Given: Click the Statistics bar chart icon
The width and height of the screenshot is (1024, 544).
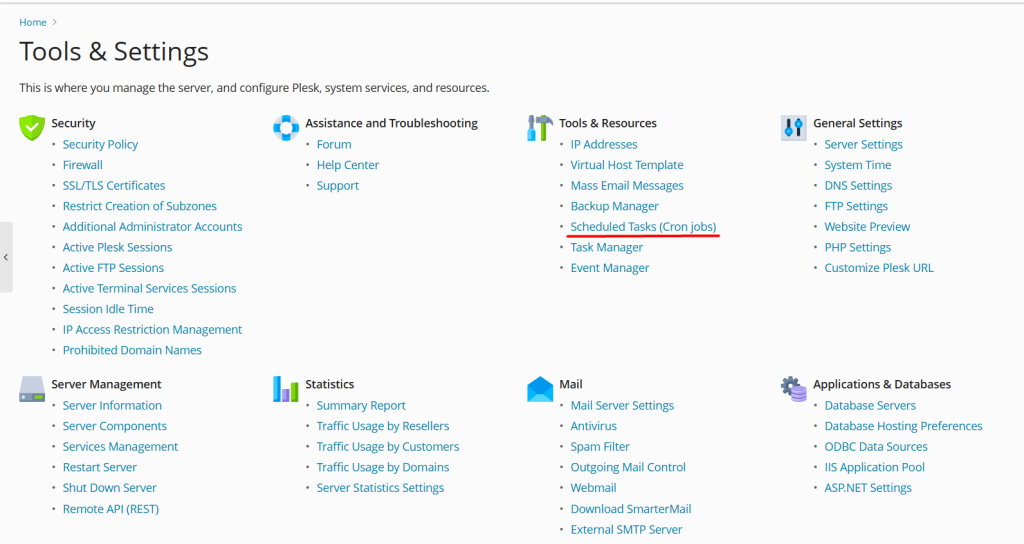Looking at the screenshot, I should coord(285,389).
